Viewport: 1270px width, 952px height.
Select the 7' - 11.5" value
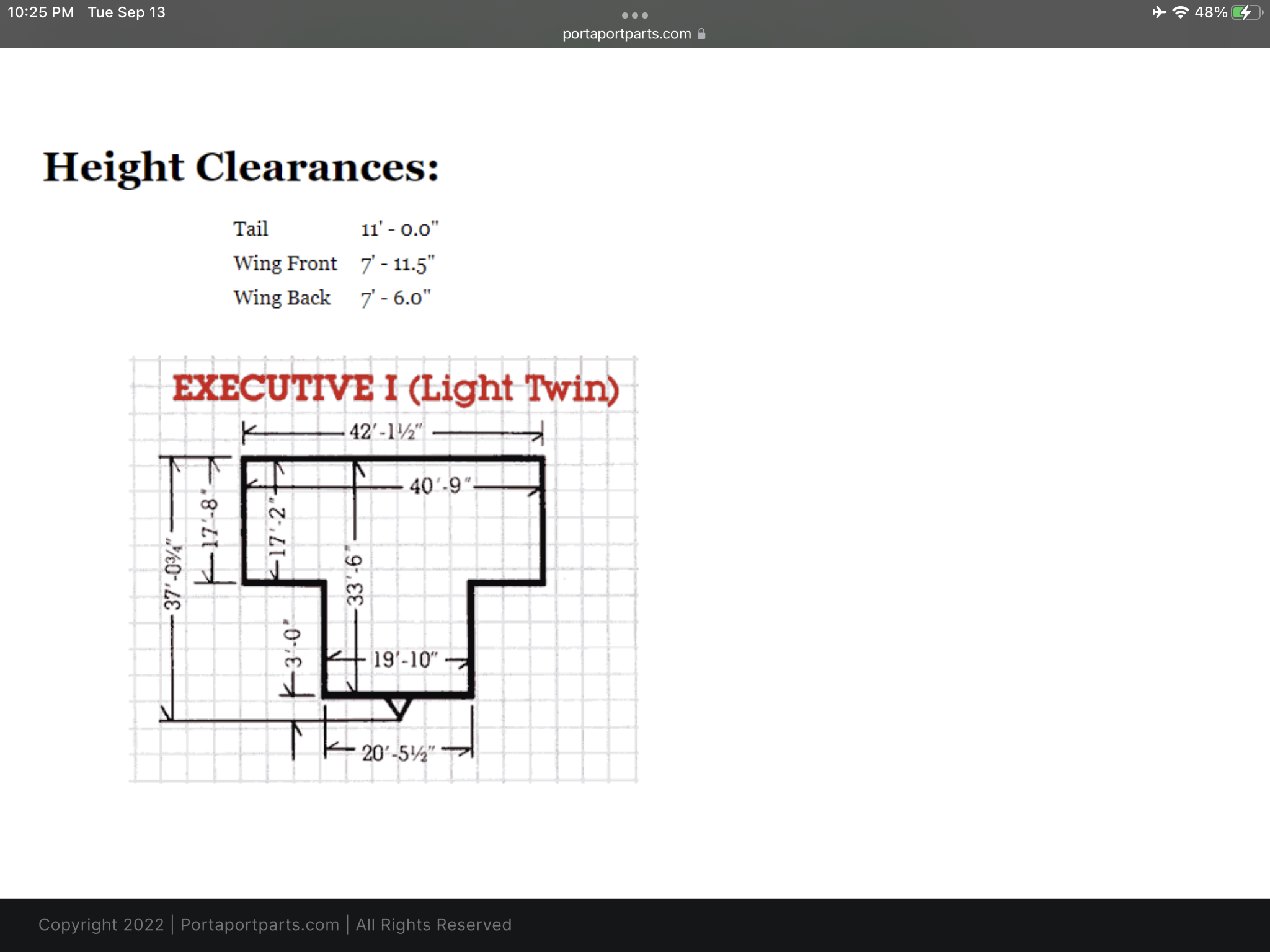point(397,264)
